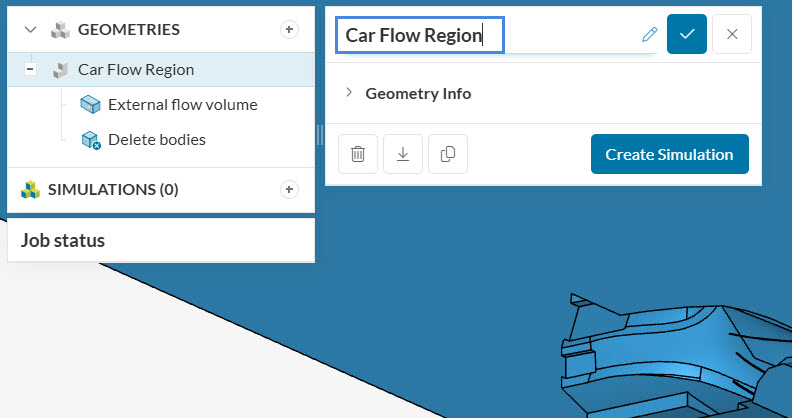Collapse the GEOMETRIES section chevron
Screen dimensions: 792x418
pos(30,29)
